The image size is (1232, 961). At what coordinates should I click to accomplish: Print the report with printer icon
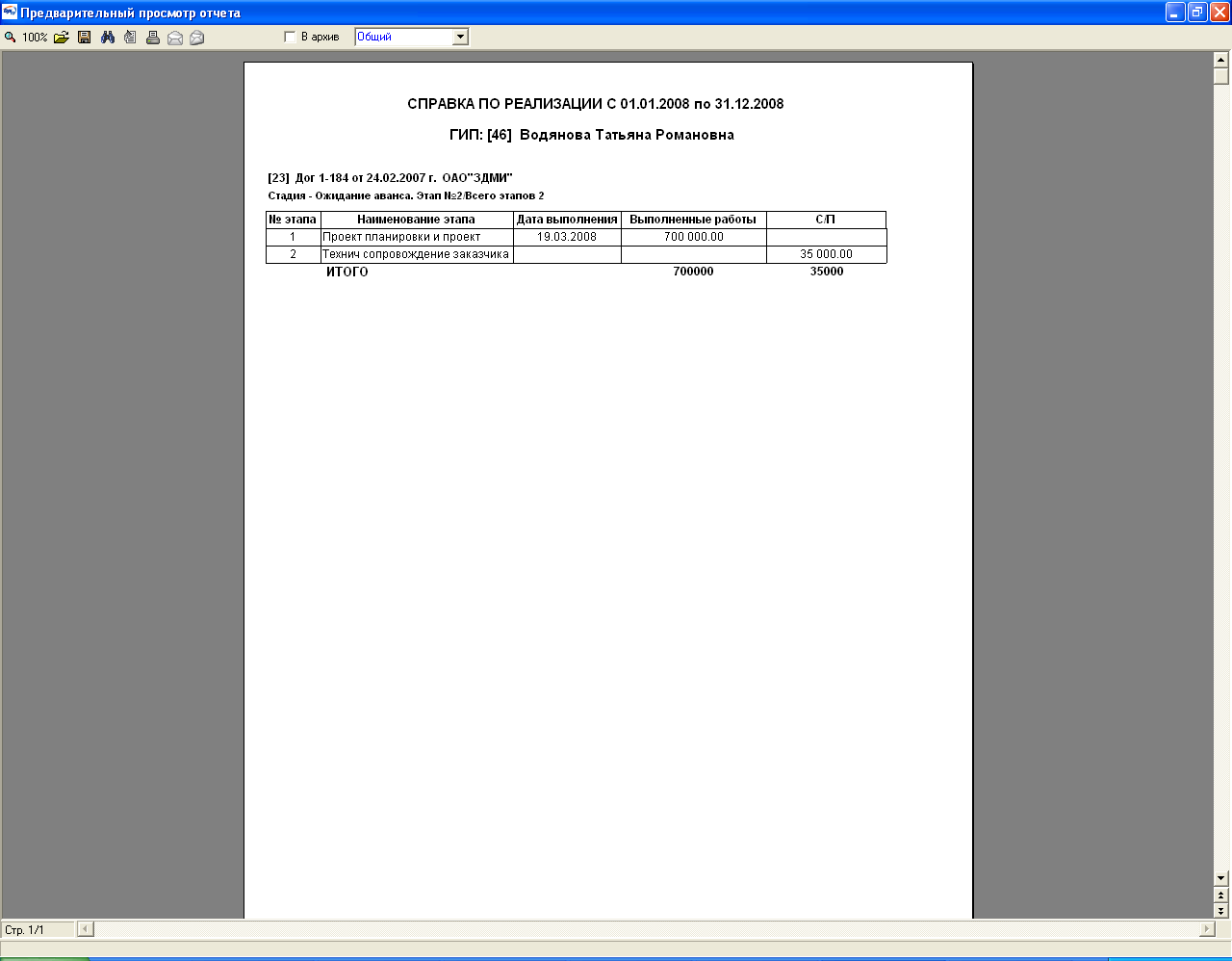coord(152,38)
